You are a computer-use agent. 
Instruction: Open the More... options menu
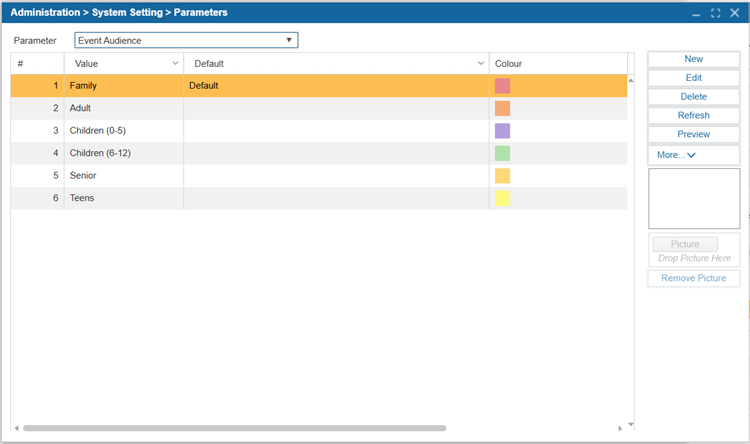pos(693,155)
